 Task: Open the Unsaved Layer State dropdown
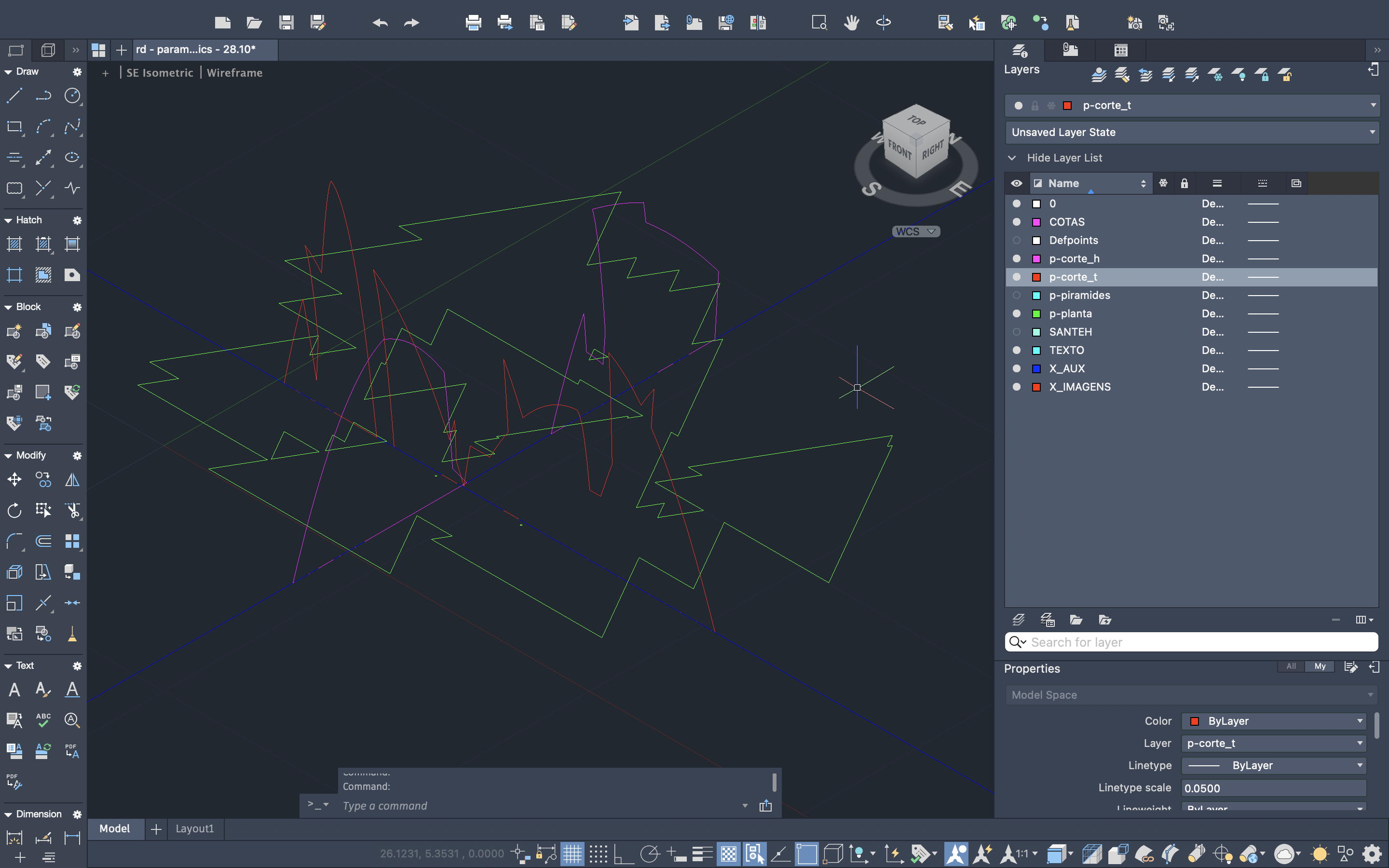pyautogui.click(x=1192, y=132)
